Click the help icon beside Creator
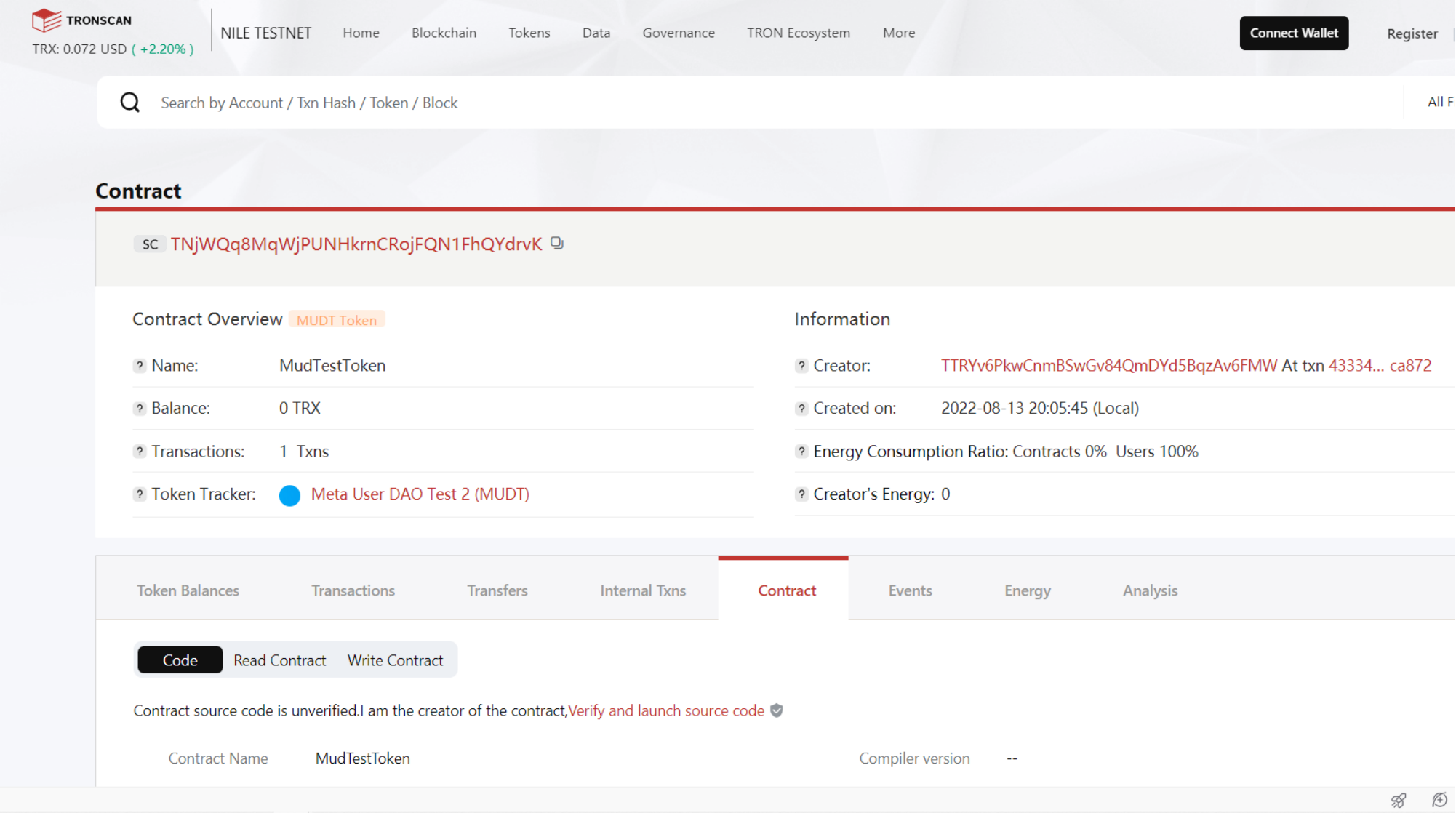Screen dimensions: 1456x813 click(801, 366)
